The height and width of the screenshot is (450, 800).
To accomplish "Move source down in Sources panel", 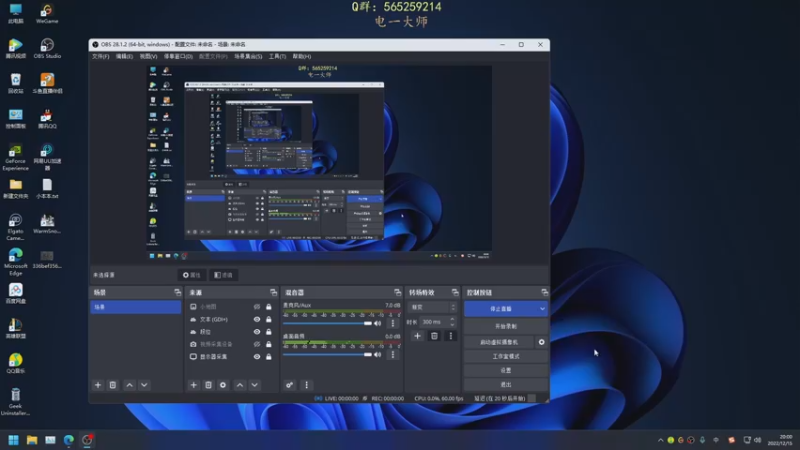I will pyautogui.click(x=255, y=385).
